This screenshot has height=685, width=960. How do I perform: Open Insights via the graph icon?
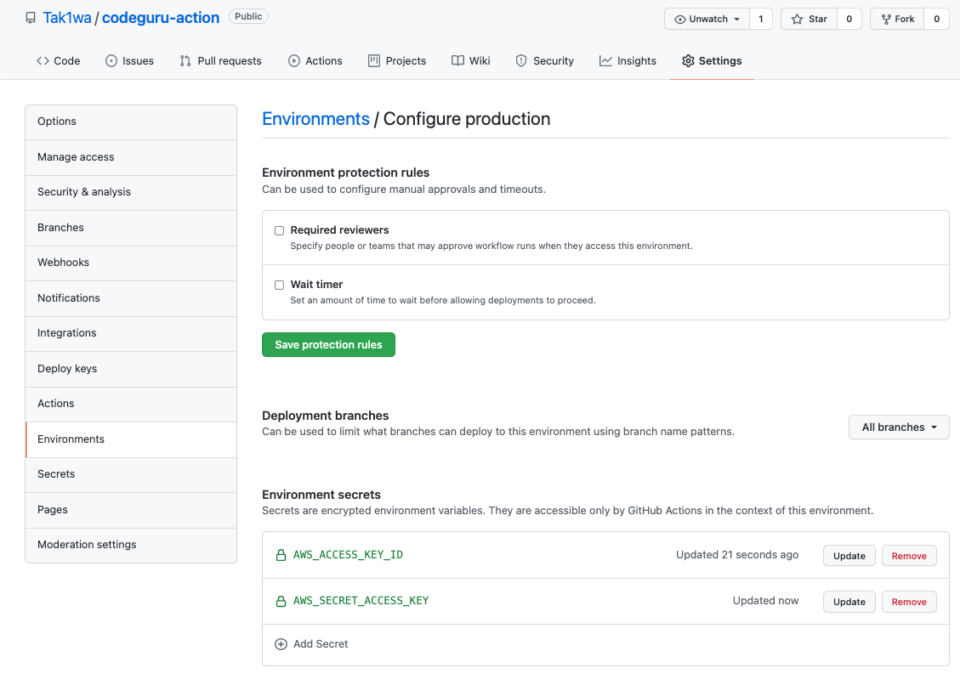click(603, 60)
